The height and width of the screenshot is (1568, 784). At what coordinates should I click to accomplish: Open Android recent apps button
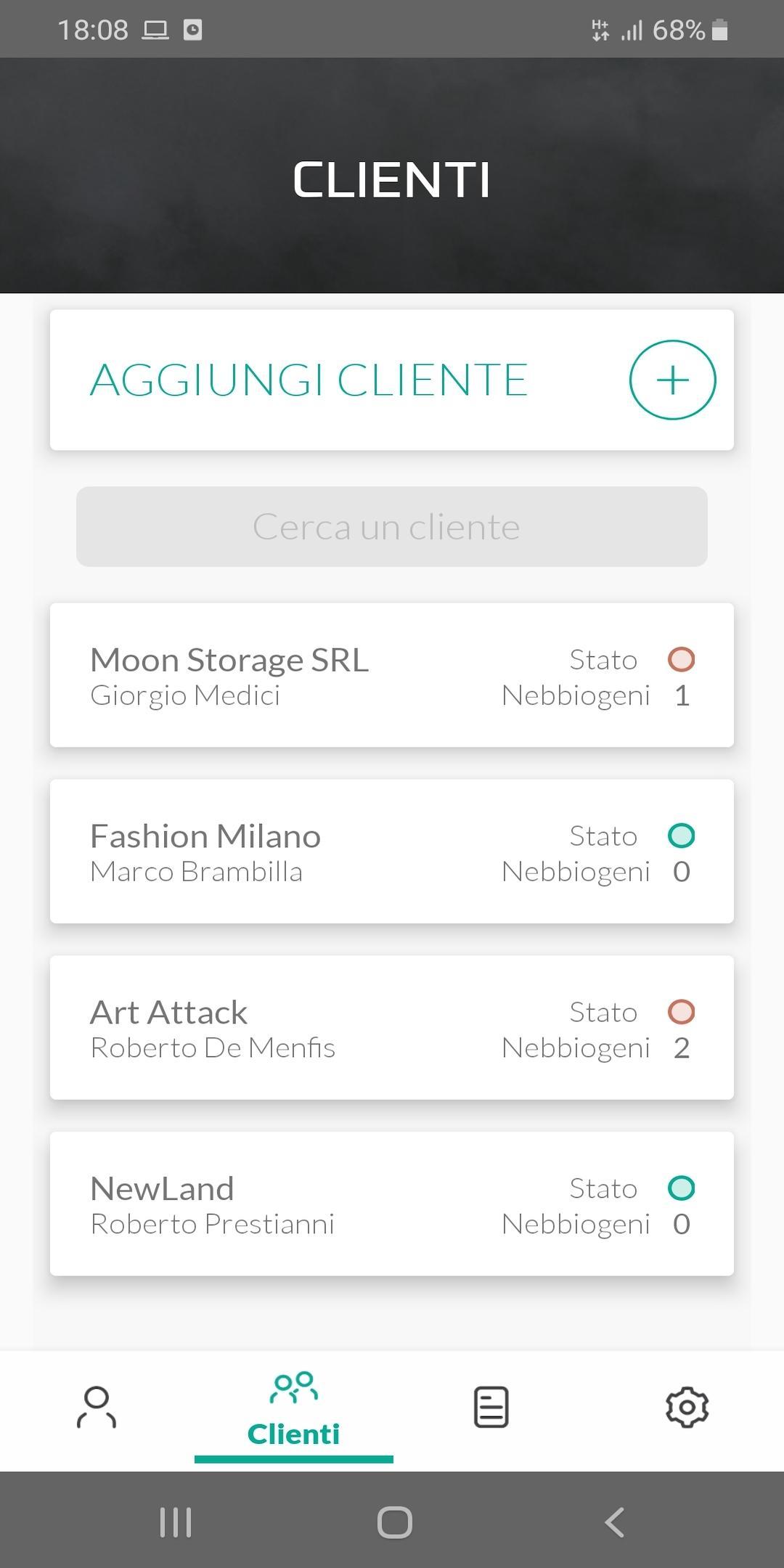175,1522
